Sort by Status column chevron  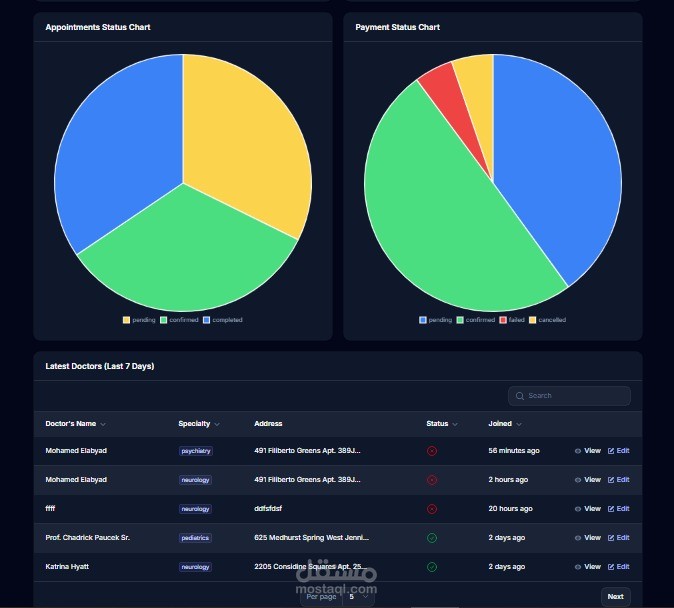click(455, 424)
